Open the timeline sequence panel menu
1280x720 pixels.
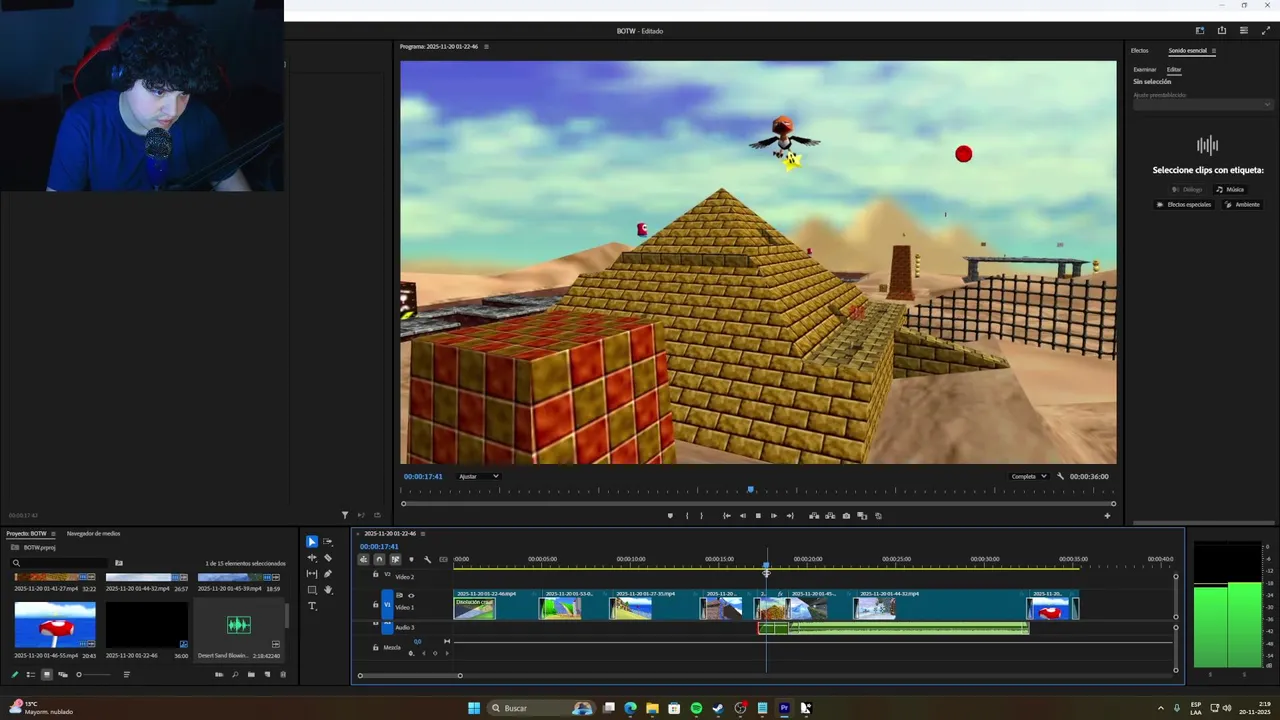423,533
